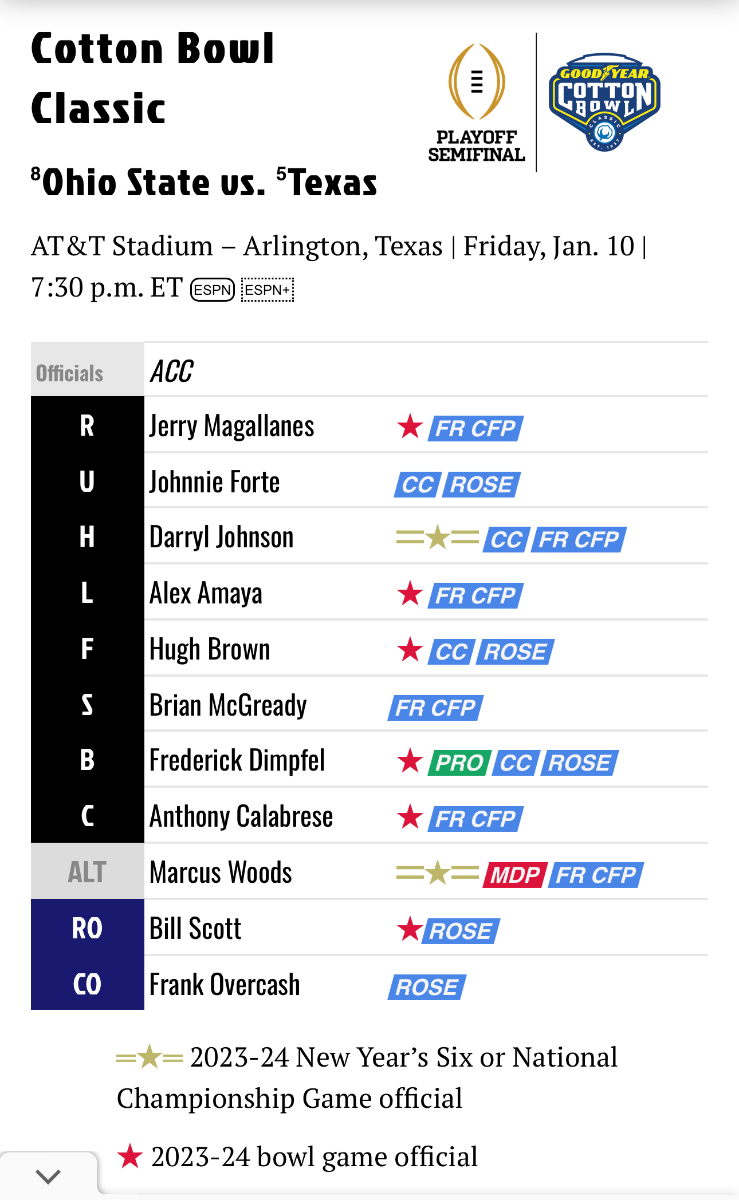739x1200 pixels.
Task: Click gold star icon beside Marcus Woods
Action: click(x=437, y=875)
